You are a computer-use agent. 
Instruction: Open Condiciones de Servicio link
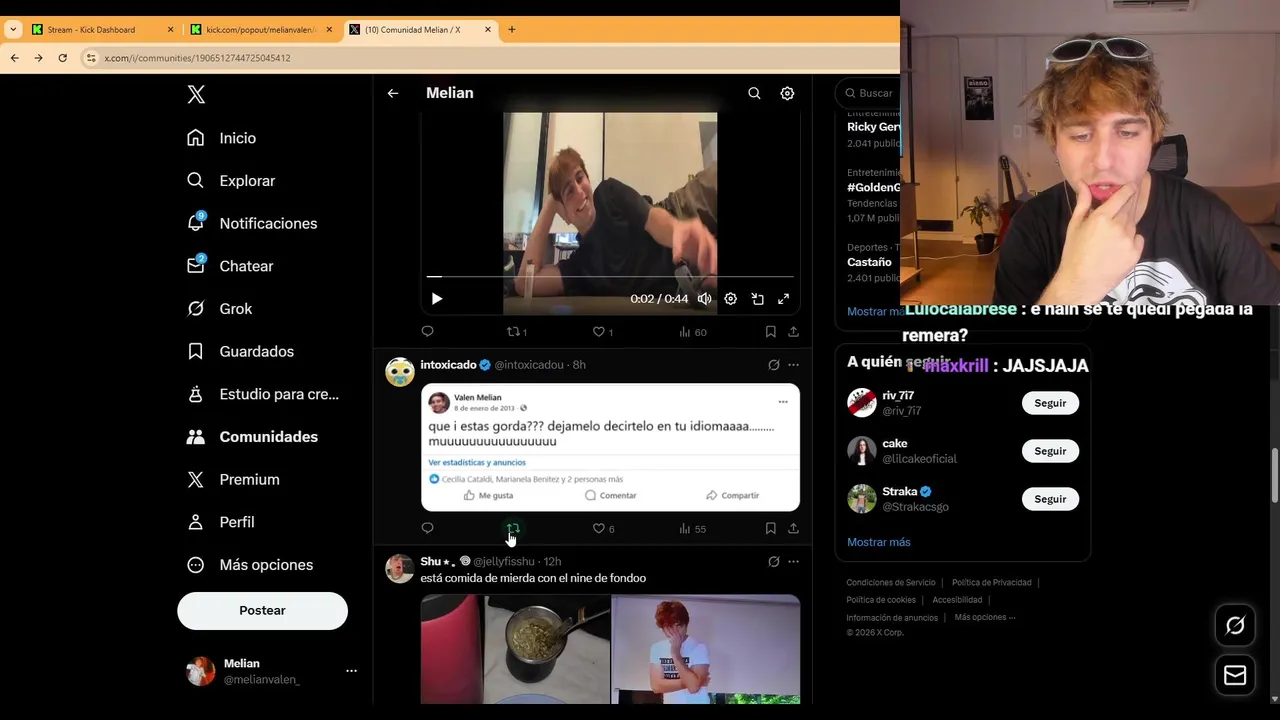pos(891,583)
